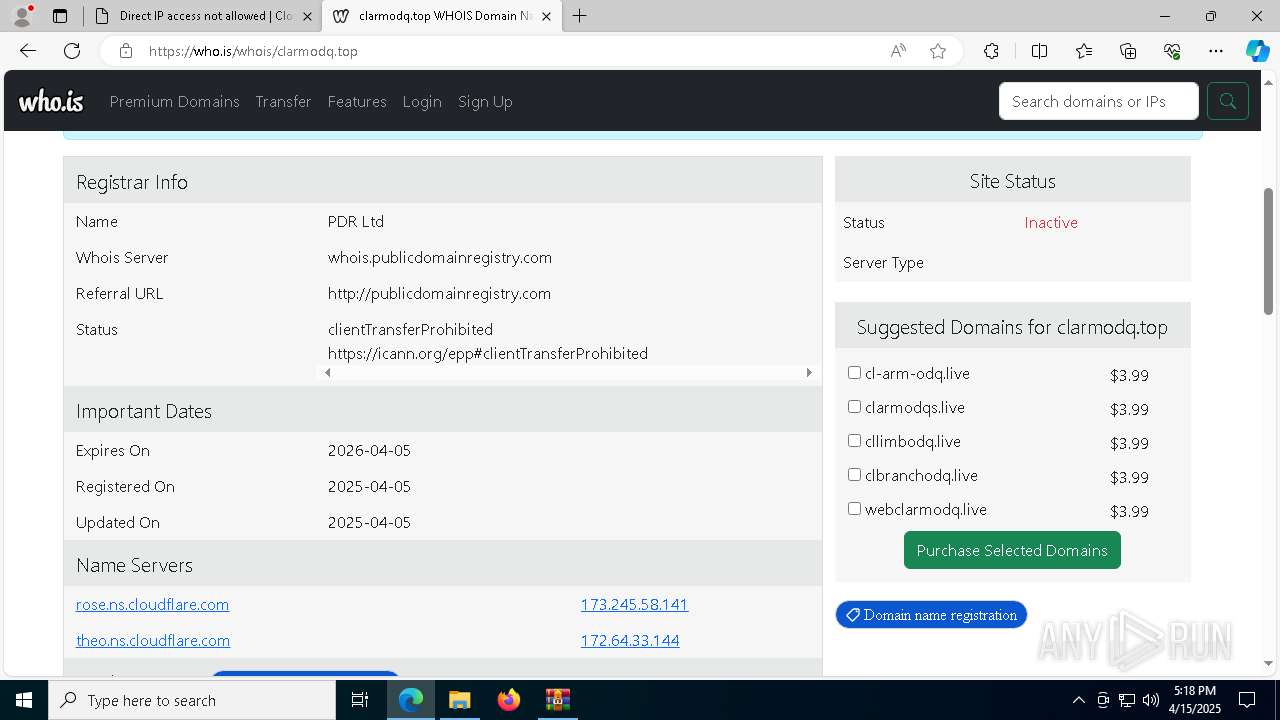Click the who.is logo
1280x720 pixels.
point(51,101)
